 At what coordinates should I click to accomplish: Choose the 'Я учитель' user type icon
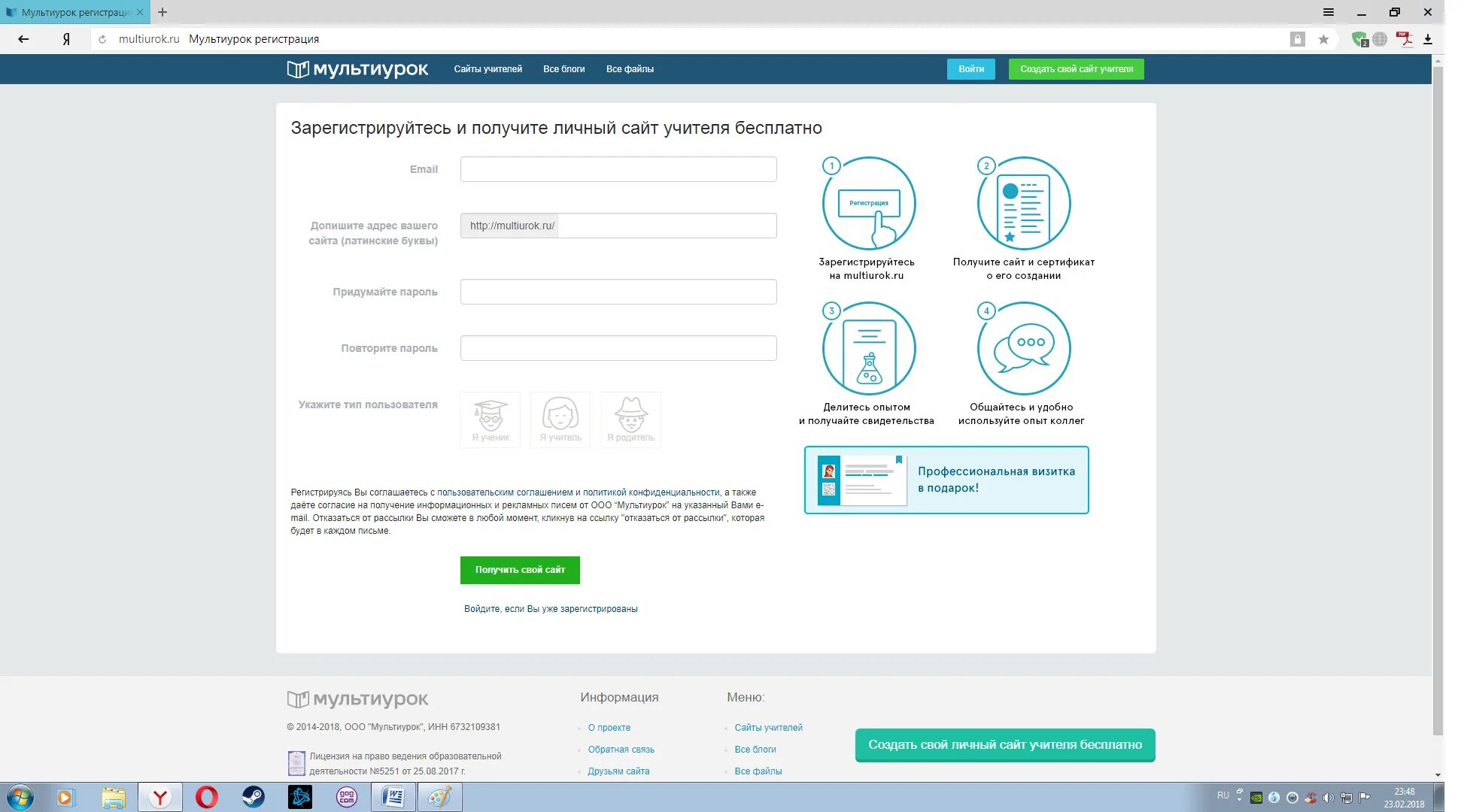tap(560, 419)
